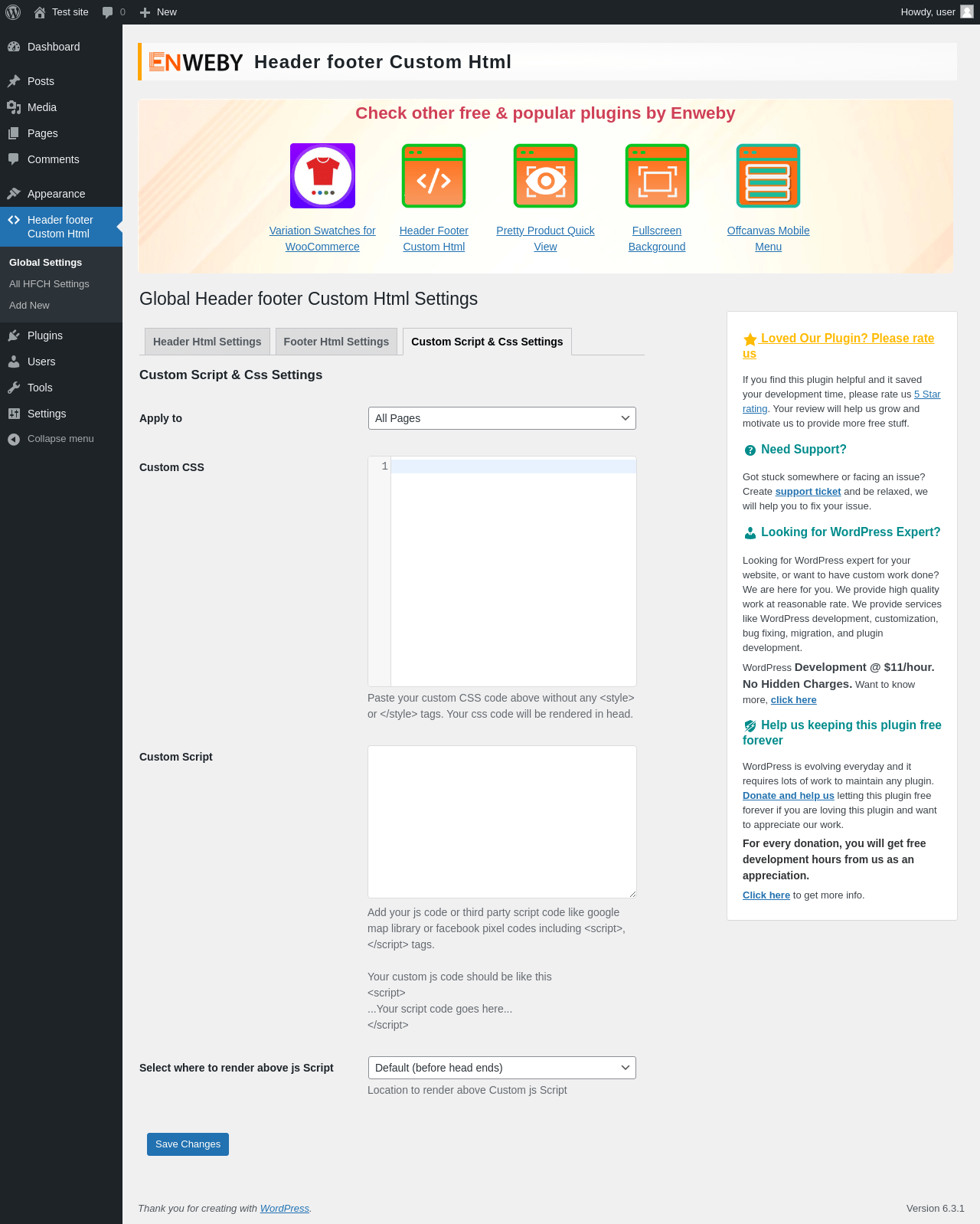The width and height of the screenshot is (980, 1224).
Task: Click the Appearance brush icon
Action: point(14,194)
